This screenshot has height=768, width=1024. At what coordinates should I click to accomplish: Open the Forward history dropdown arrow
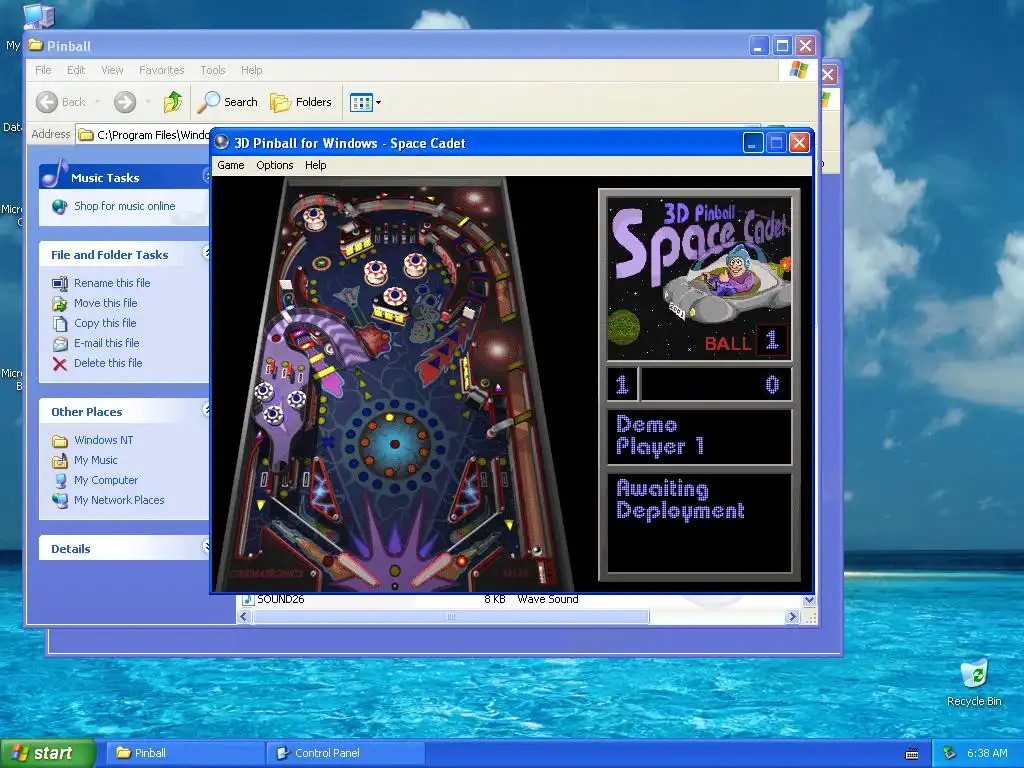tap(148, 102)
